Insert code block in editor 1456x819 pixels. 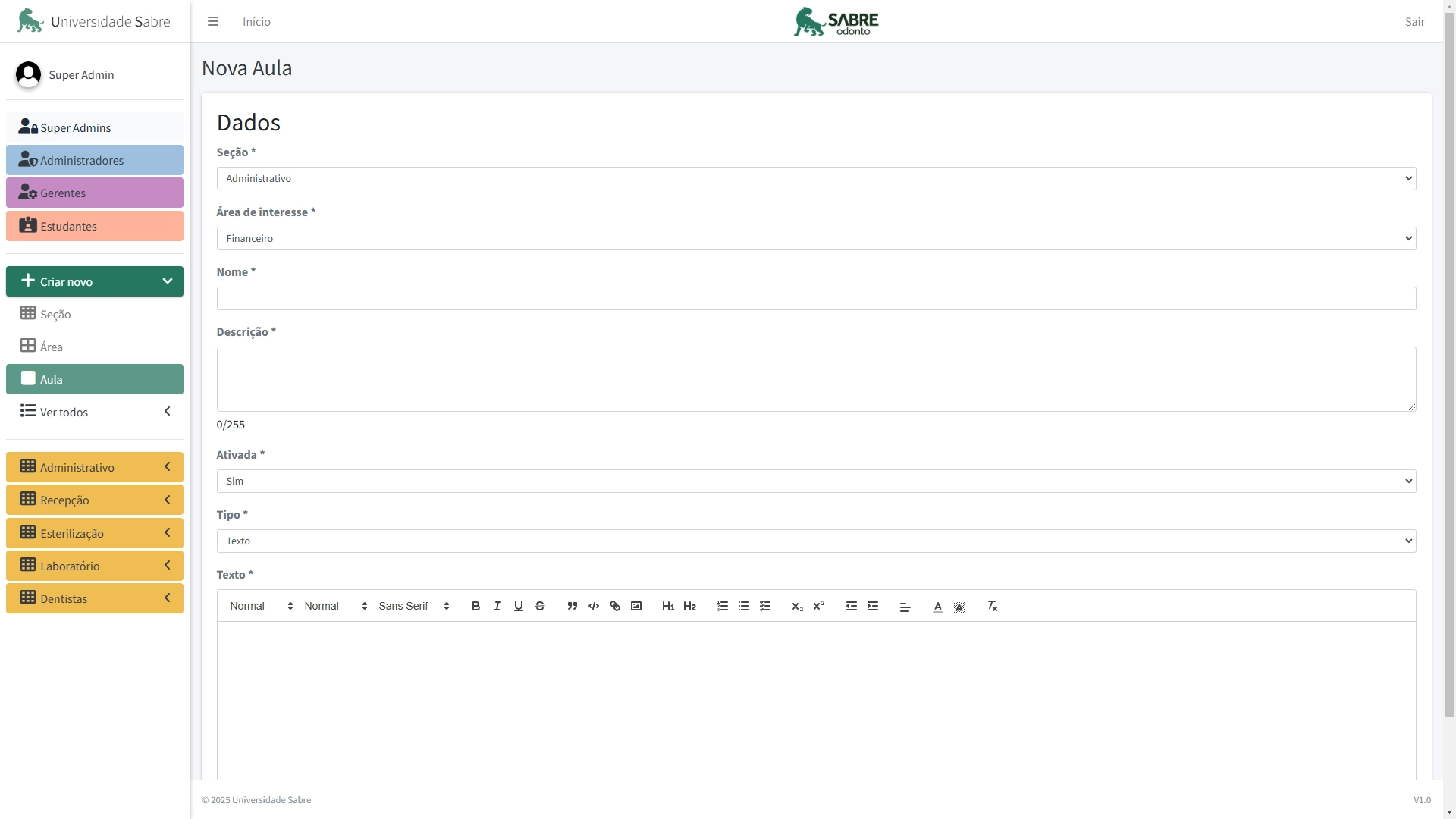[594, 606]
